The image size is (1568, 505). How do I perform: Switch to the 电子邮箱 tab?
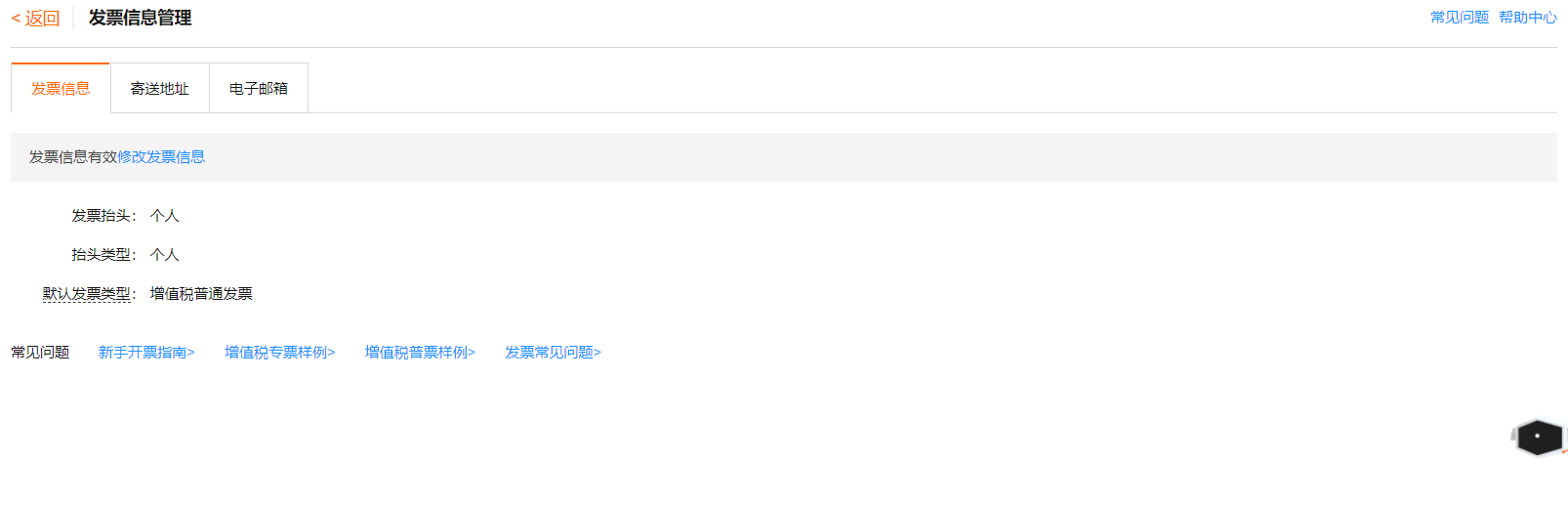point(259,88)
